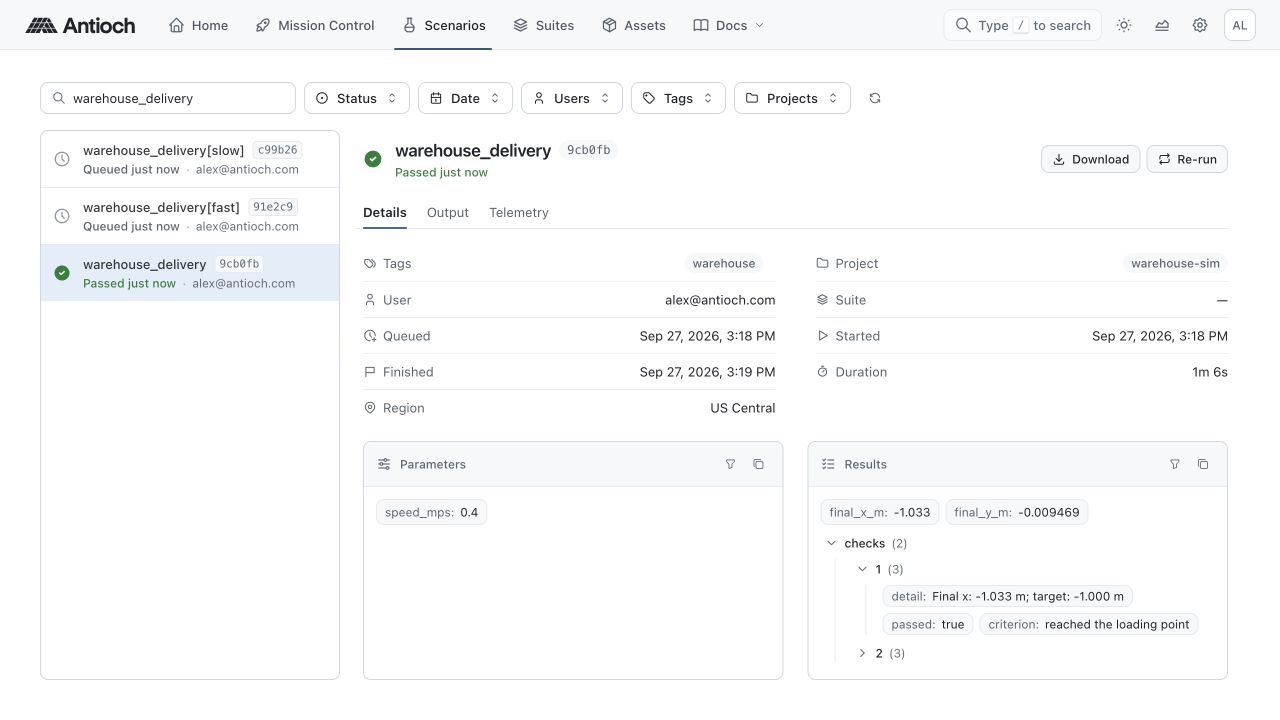Open the Status filter dropdown
This screenshot has height=720, width=1280.
(357, 98)
